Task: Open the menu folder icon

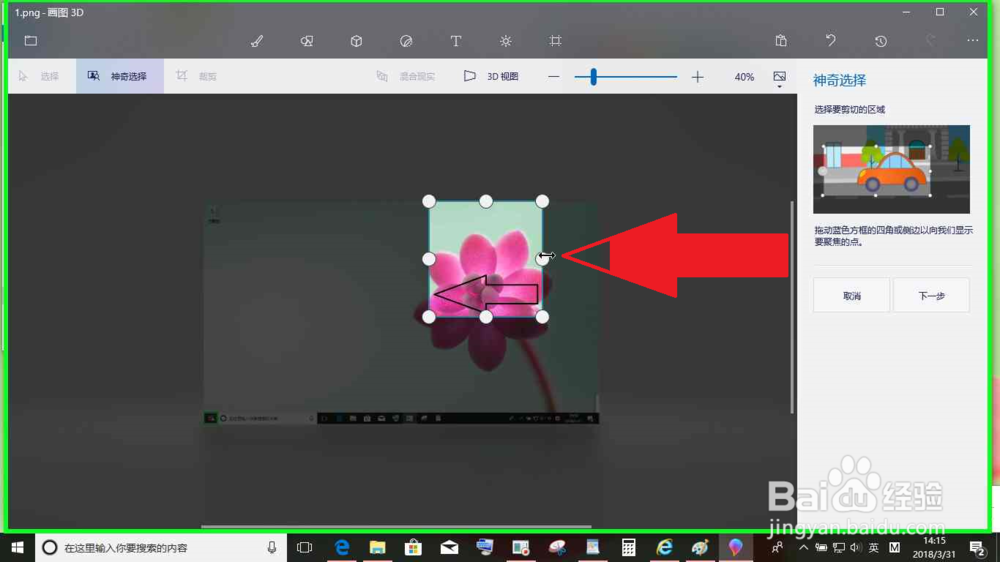Action: click(x=31, y=41)
